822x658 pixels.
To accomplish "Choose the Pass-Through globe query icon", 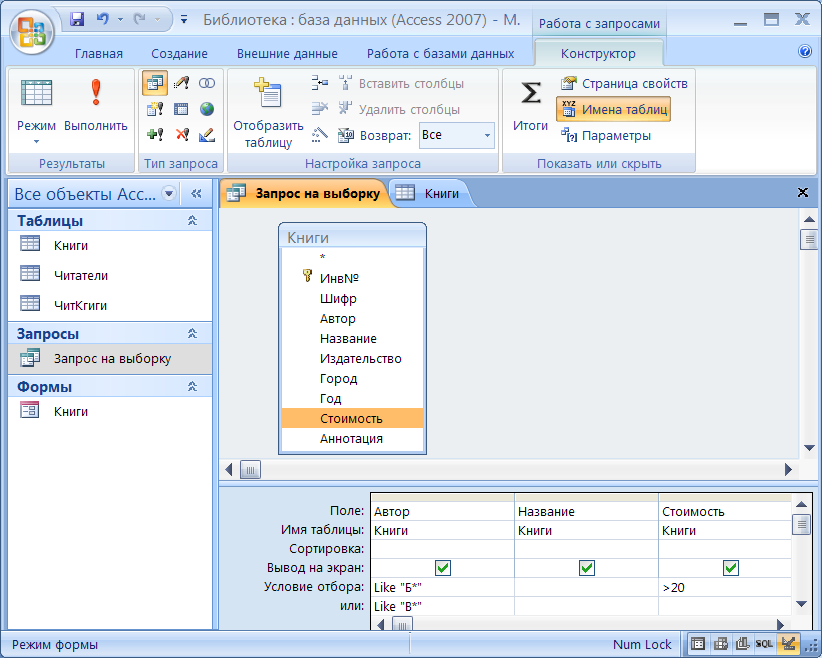I will tap(207, 109).
